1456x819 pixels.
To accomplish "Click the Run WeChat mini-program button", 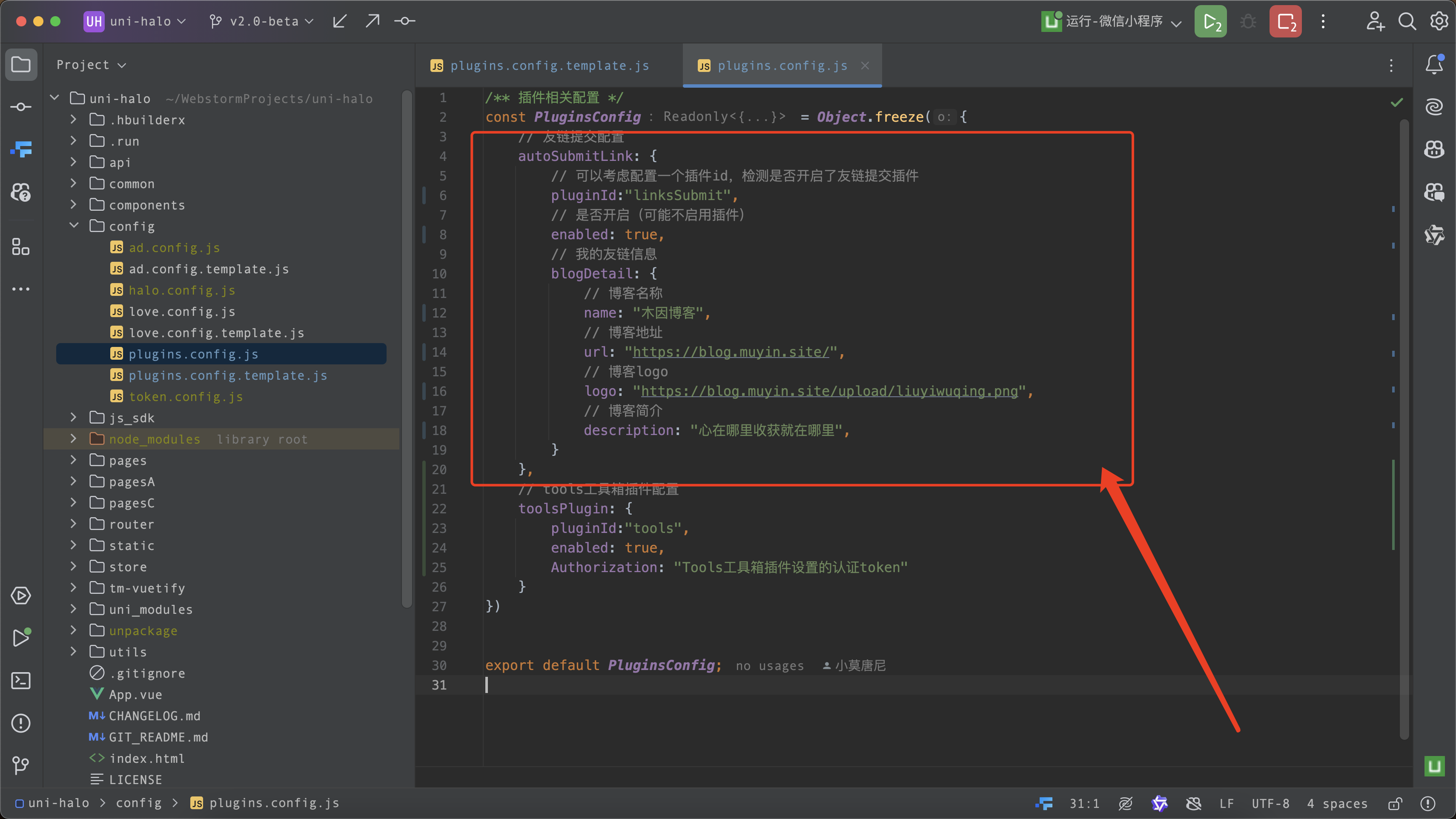I will tap(1210, 21).
